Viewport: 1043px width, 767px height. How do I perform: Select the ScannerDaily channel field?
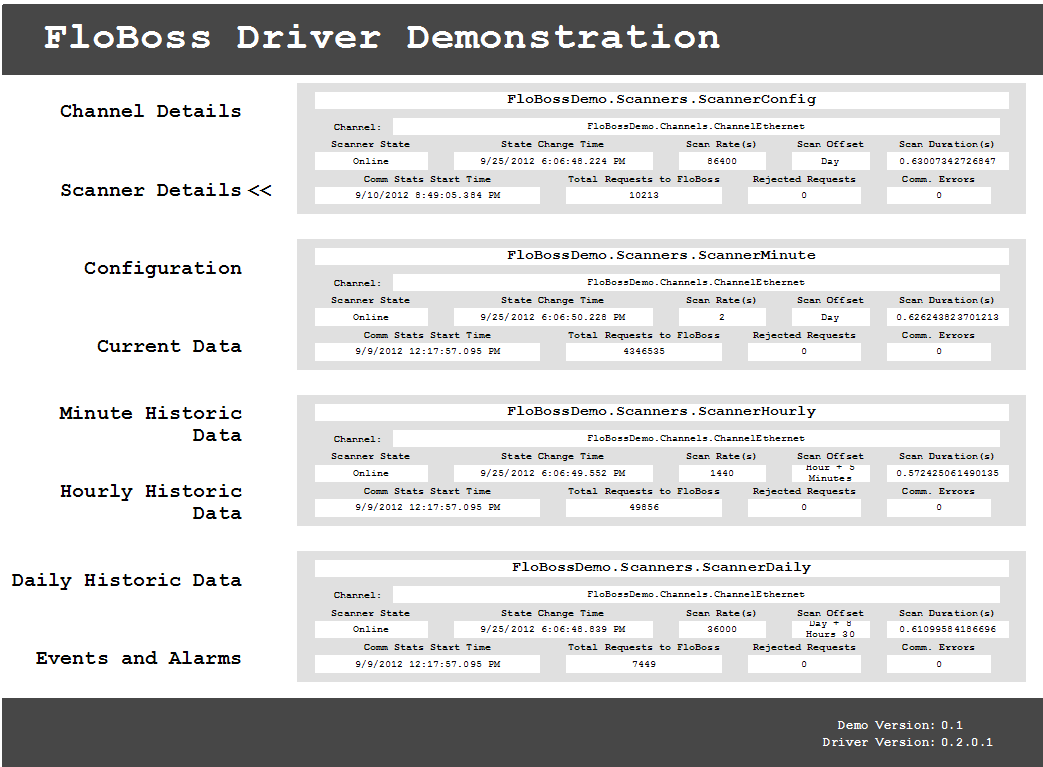(696, 595)
